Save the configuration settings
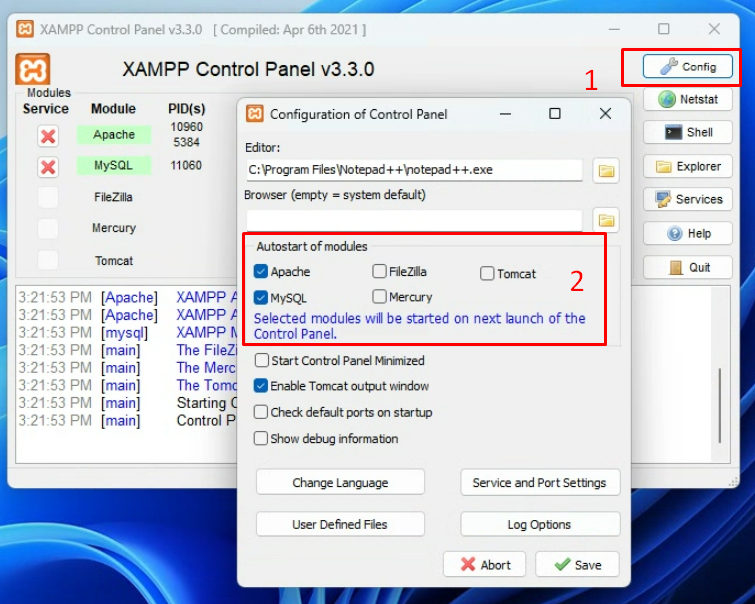Screen dimensions: 755x604 tap(577, 565)
